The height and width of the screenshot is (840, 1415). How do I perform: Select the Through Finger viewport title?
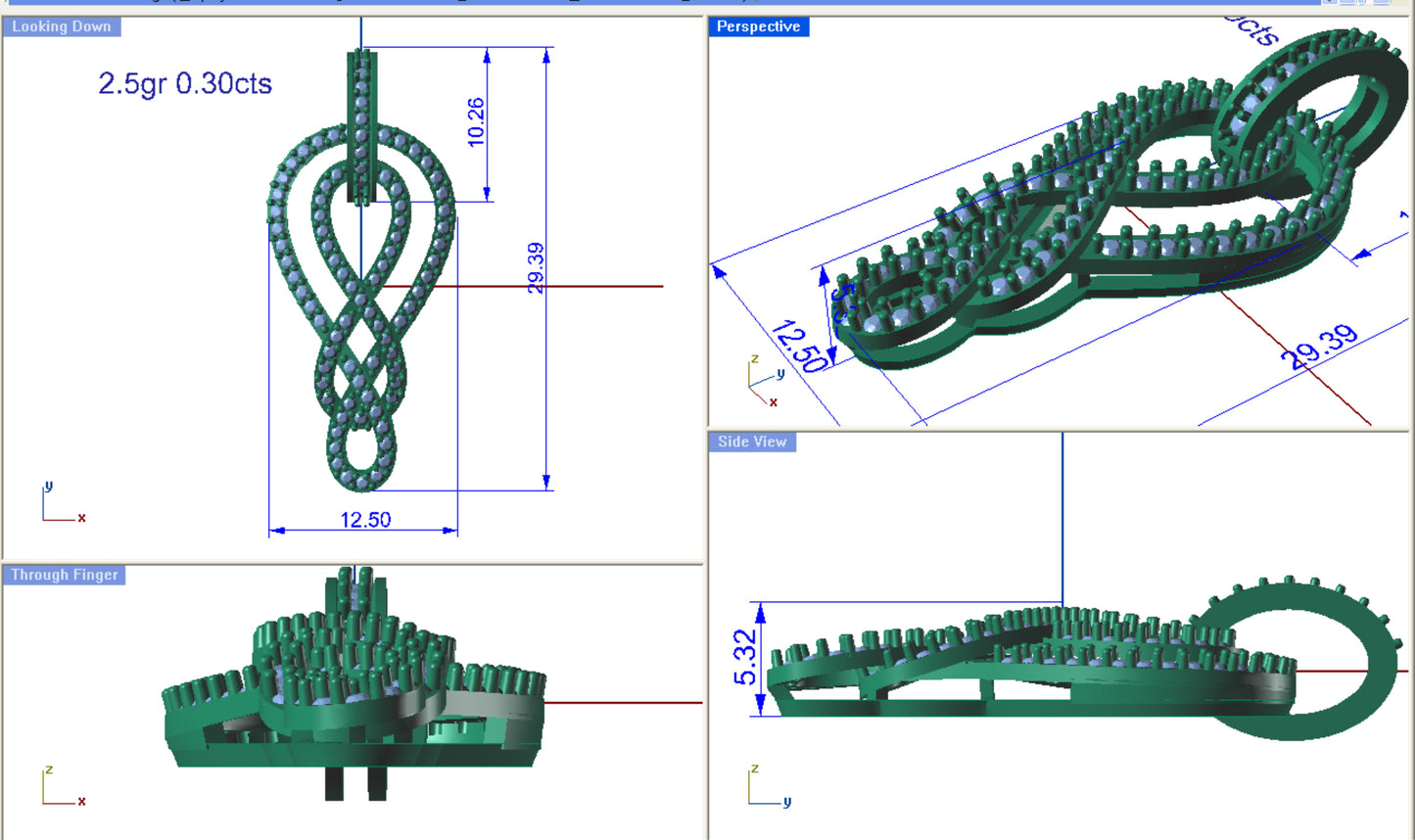click(63, 575)
